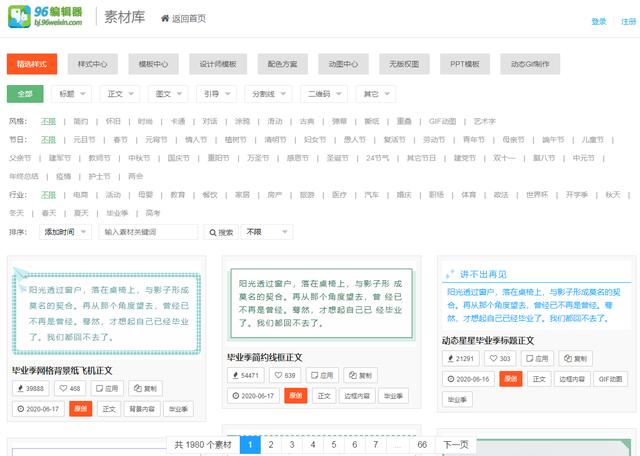The width and height of the screenshot is (640, 456).
Task: Click the 2020-06-17 date on 毕业季网格背景纸飞机正文 card
Action: coord(38,409)
